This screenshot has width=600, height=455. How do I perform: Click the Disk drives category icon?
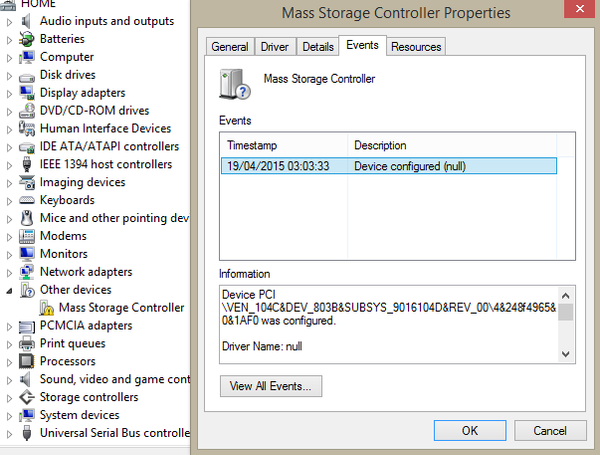pyautogui.click(x=28, y=75)
